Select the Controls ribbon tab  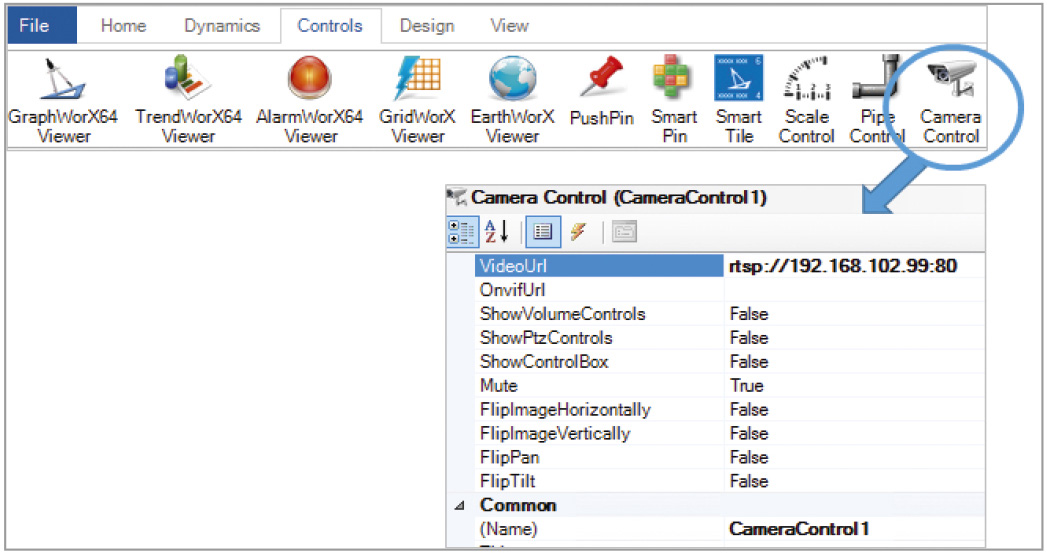(x=330, y=26)
